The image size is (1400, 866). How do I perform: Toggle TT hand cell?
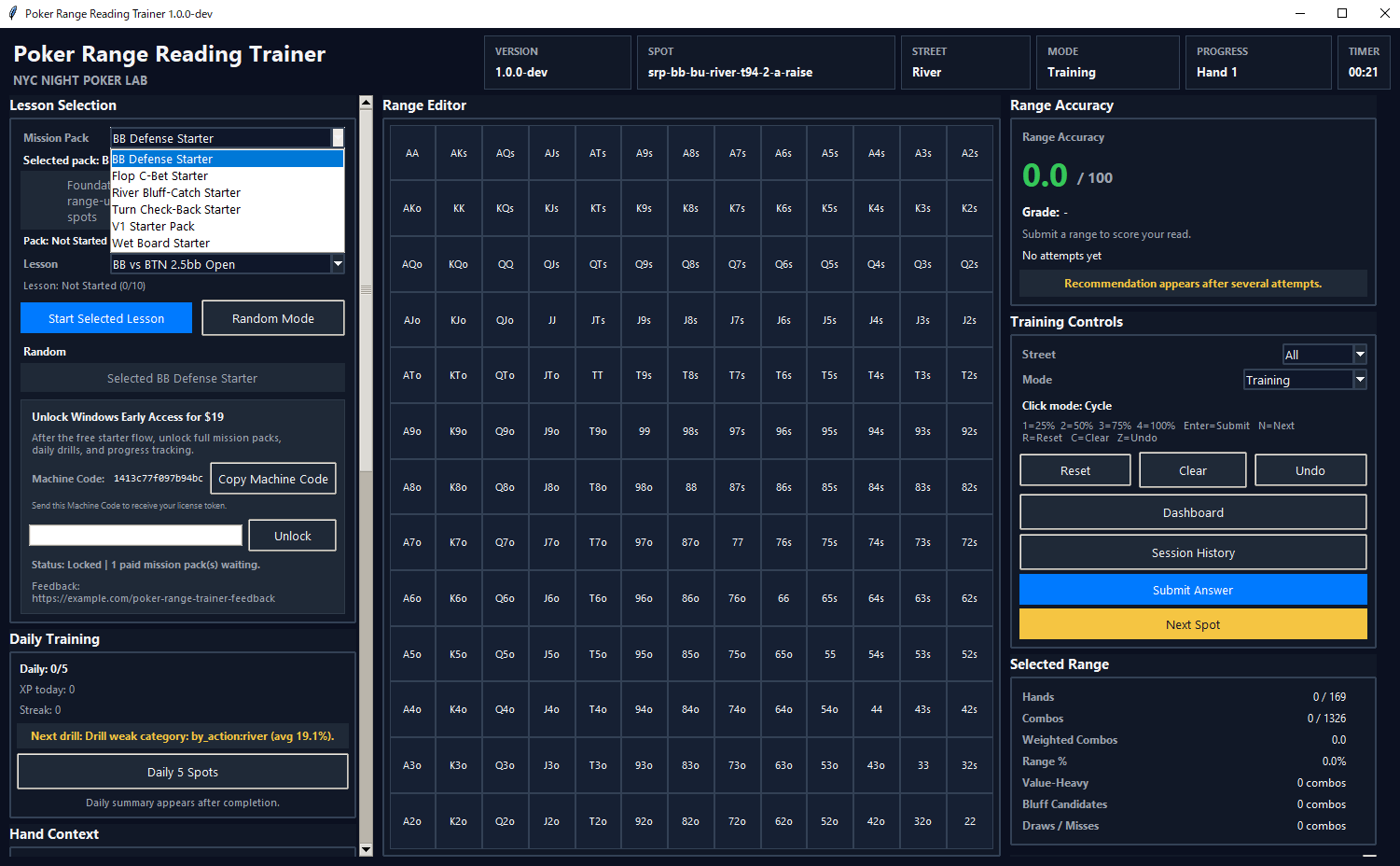(598, 375)
